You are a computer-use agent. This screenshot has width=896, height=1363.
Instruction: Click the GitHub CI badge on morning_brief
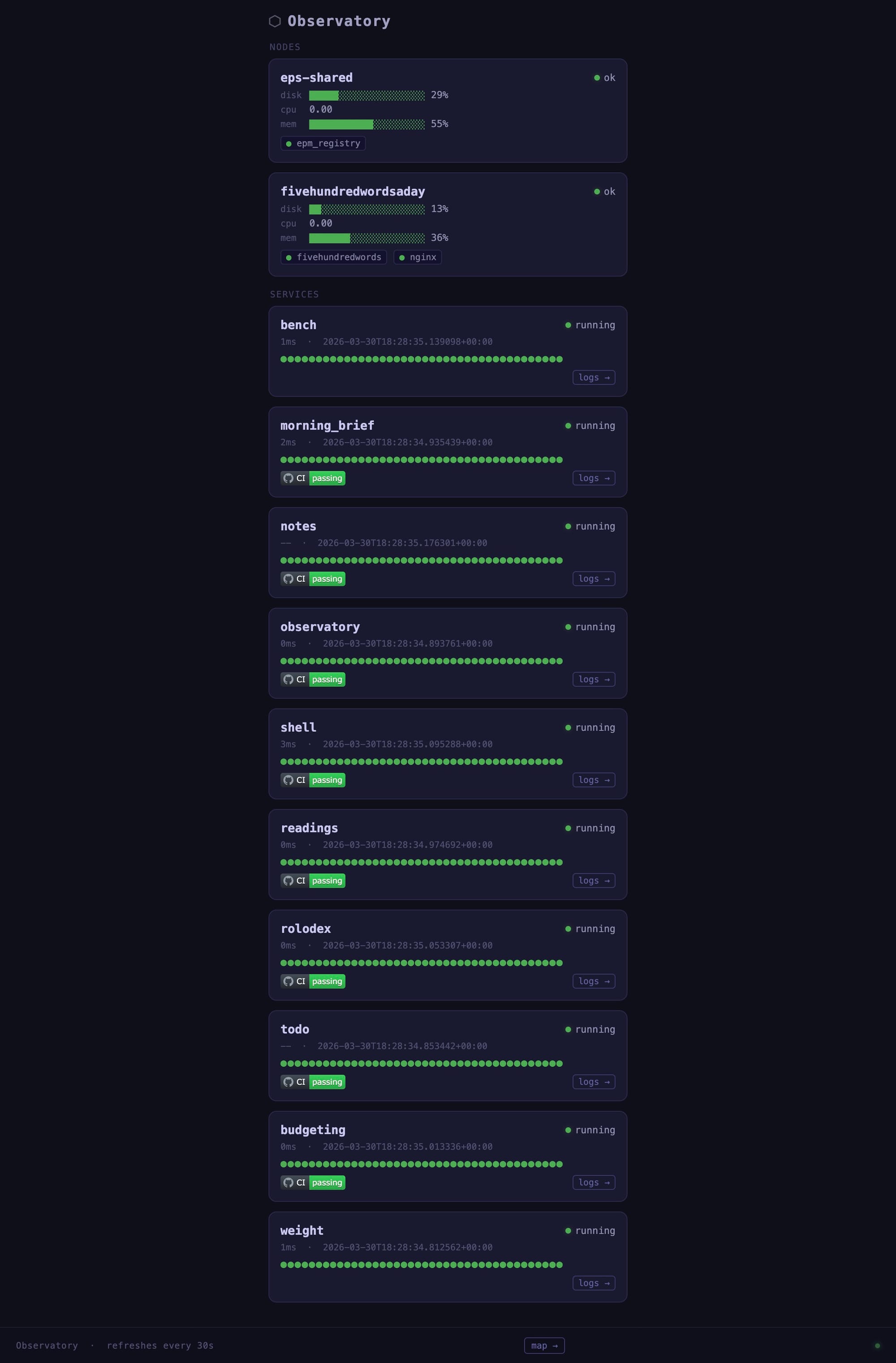(313, 478)
